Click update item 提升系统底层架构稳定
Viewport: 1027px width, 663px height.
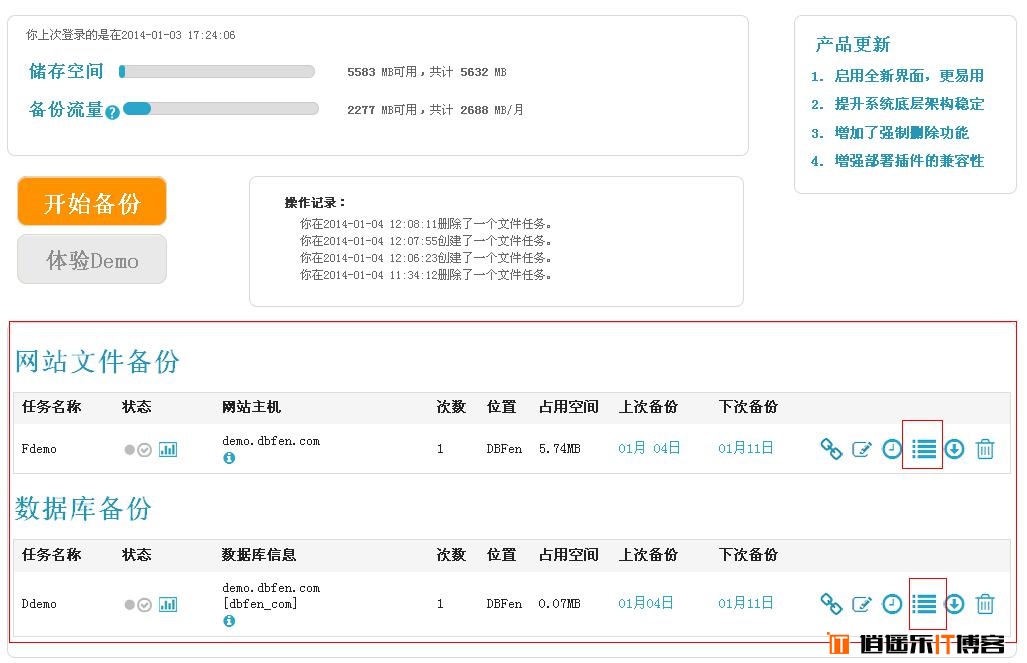(908, 104)
